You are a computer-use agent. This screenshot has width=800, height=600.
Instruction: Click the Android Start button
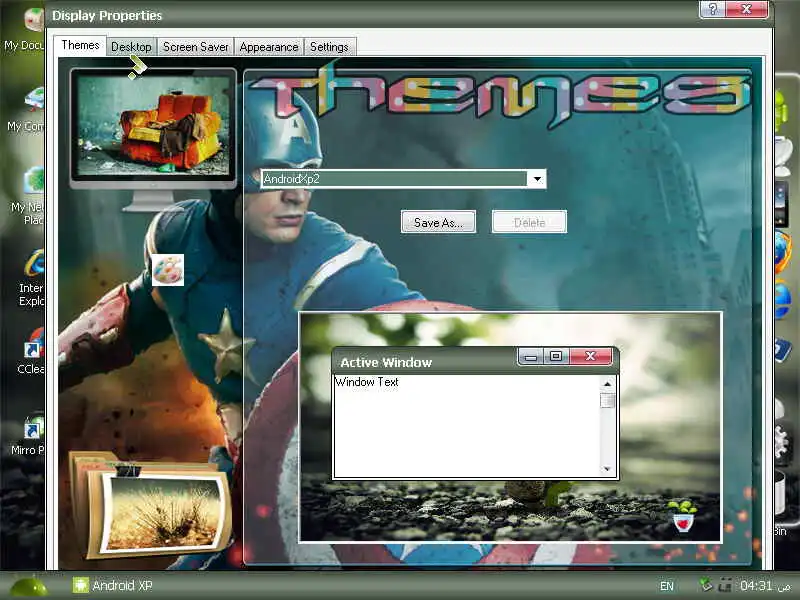click(29, 586)
